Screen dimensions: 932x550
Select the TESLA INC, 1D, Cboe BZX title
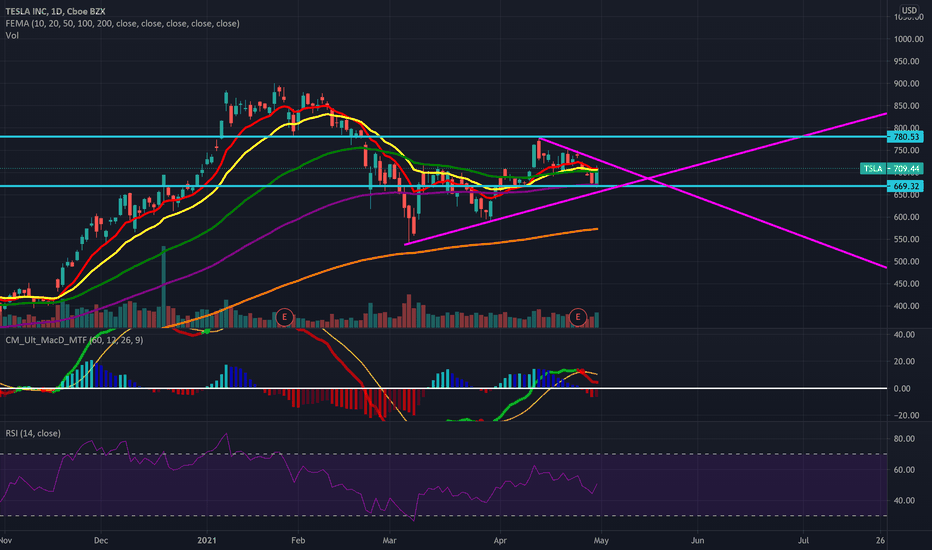click(x=55, y=11)
